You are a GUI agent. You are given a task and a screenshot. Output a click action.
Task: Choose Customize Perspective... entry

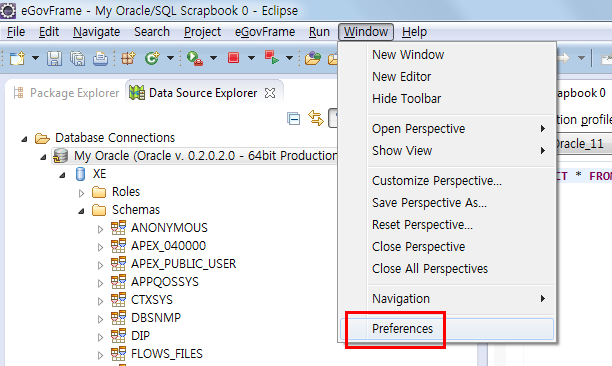(x=447, y=181)
